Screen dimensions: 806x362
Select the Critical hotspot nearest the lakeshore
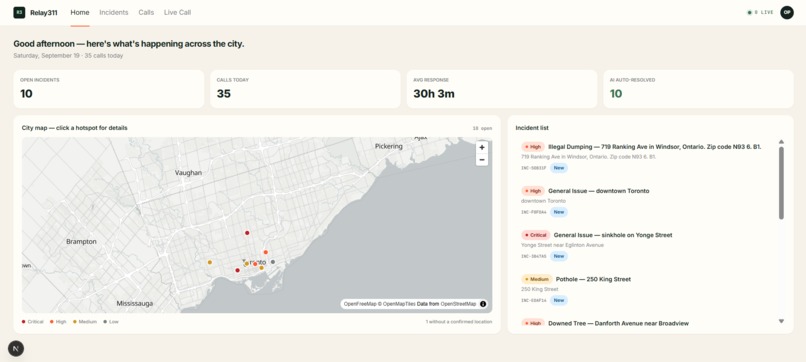(x=237, y=270)
